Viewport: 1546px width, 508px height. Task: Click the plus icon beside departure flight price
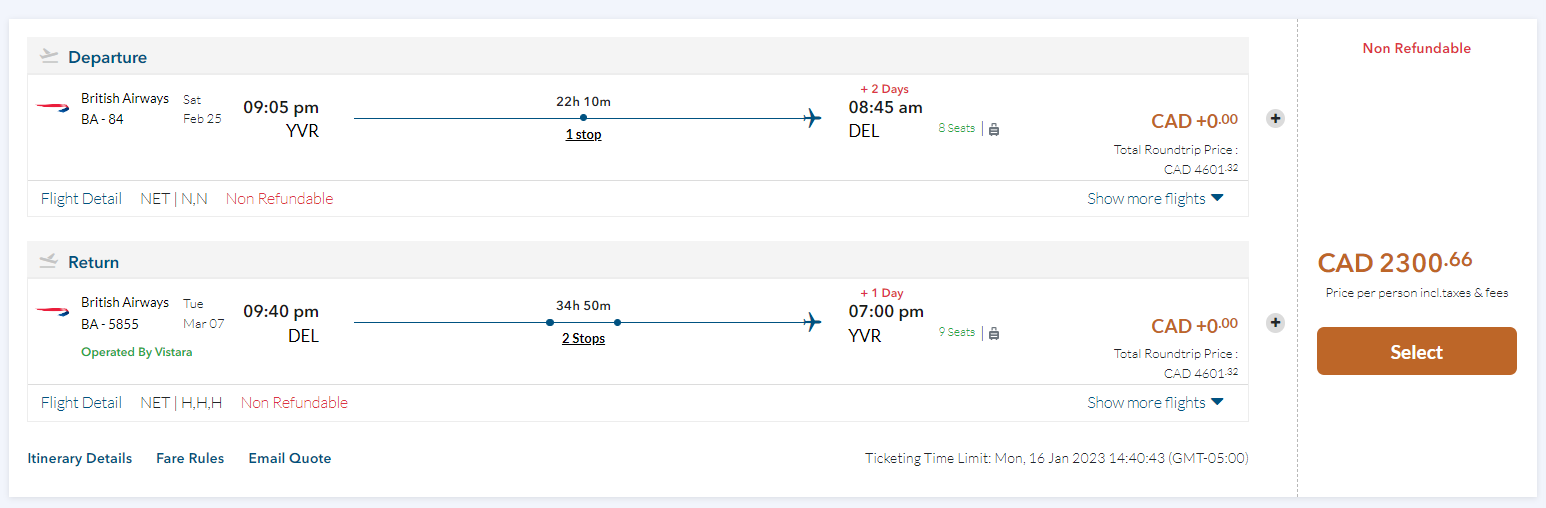(x=1275, y=118)
